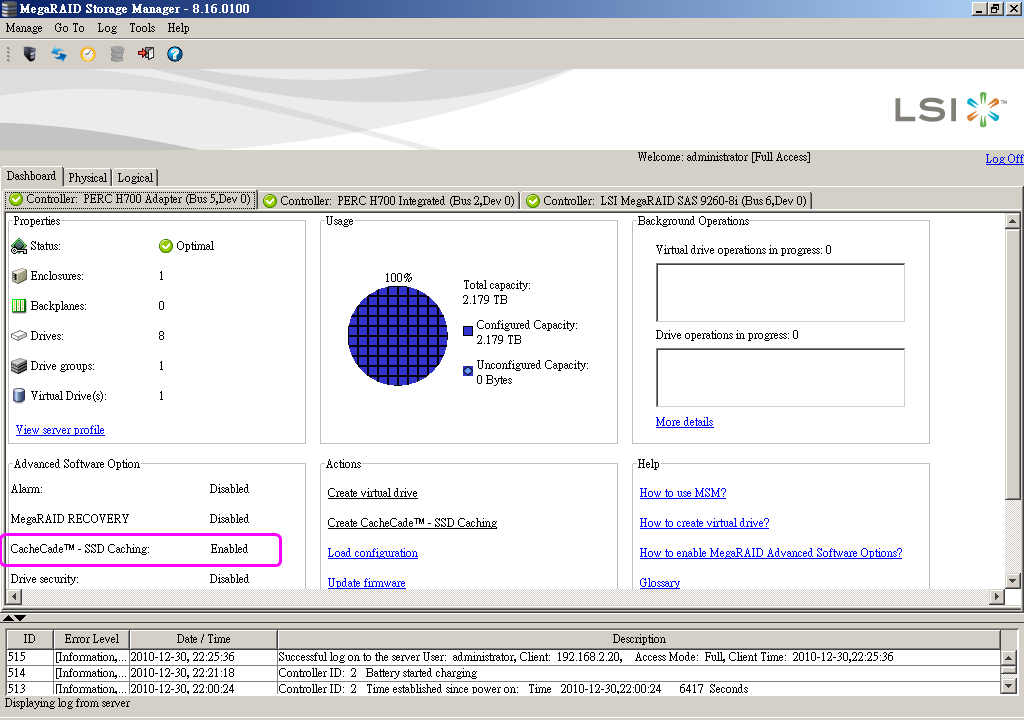The width and height of the screenshot is (1024, 720).
Task: Click the dashboard scroll down arrow
Action: pyautogui.click(x=1012, y=580)
